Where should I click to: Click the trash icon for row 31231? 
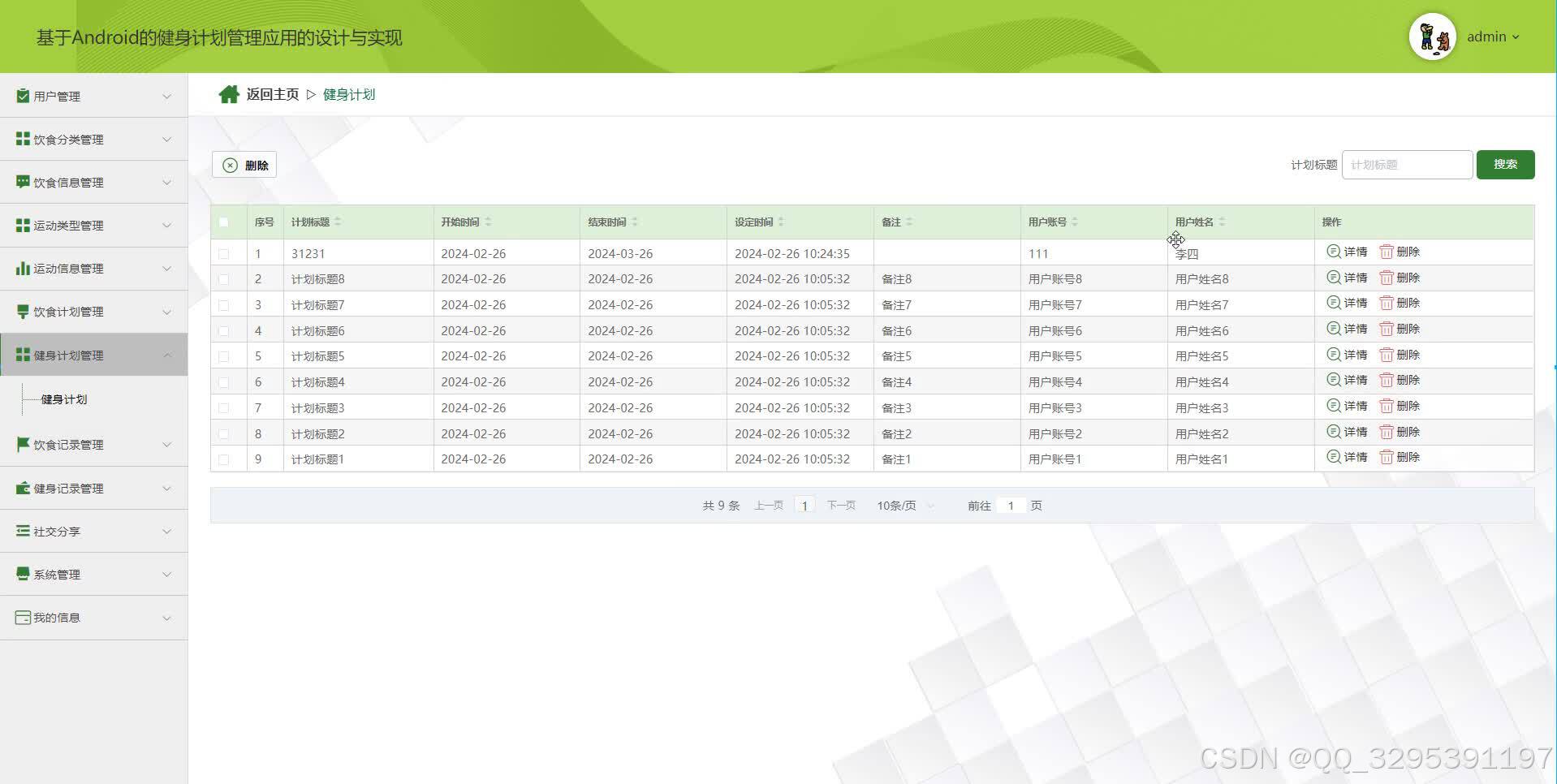coord(1387,252)
